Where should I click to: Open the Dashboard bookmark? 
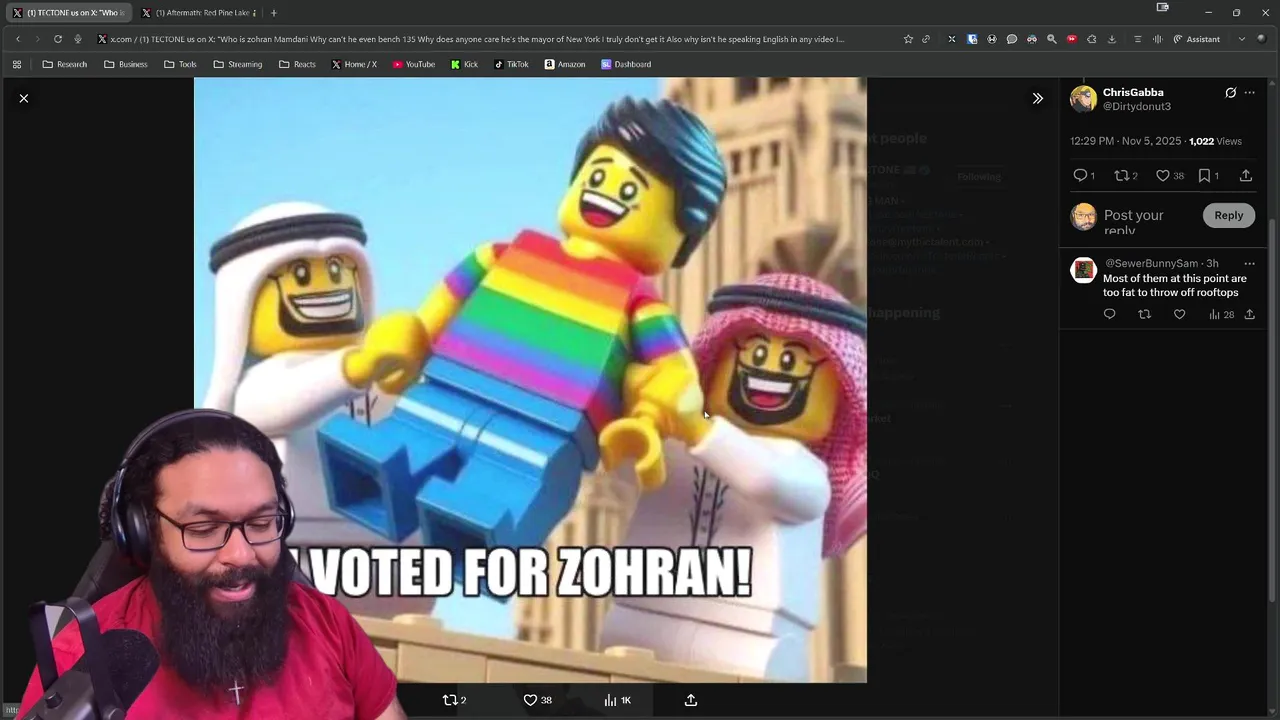pyautogui.click(x=626, y=64)
